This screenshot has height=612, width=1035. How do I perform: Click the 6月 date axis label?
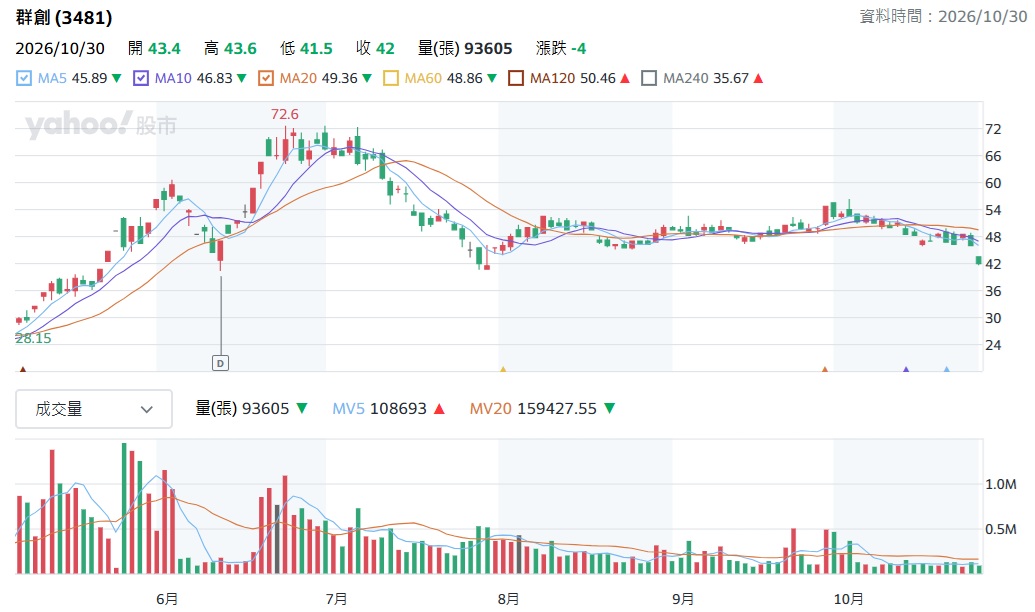coord(167,599)
